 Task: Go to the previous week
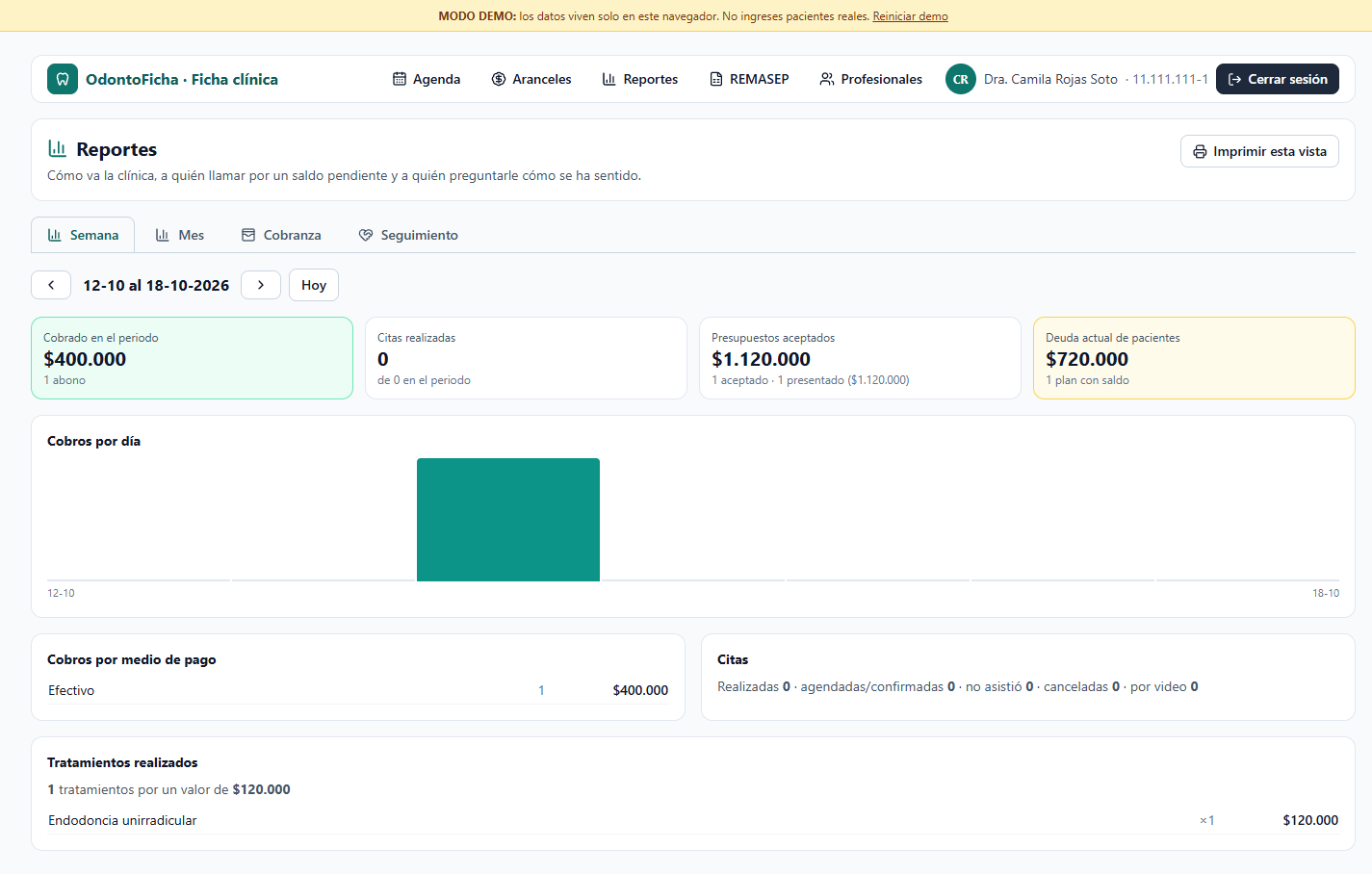[51, 285]
